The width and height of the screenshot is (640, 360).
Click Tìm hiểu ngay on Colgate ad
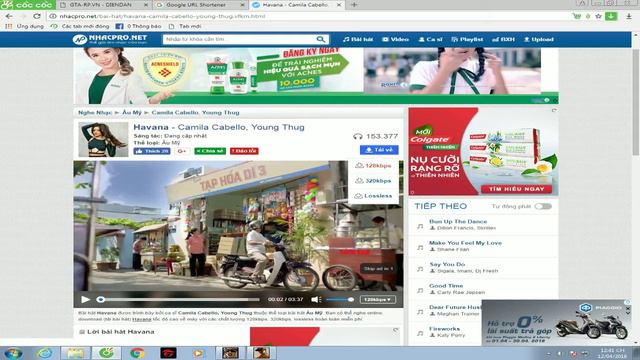click(516, 189)
